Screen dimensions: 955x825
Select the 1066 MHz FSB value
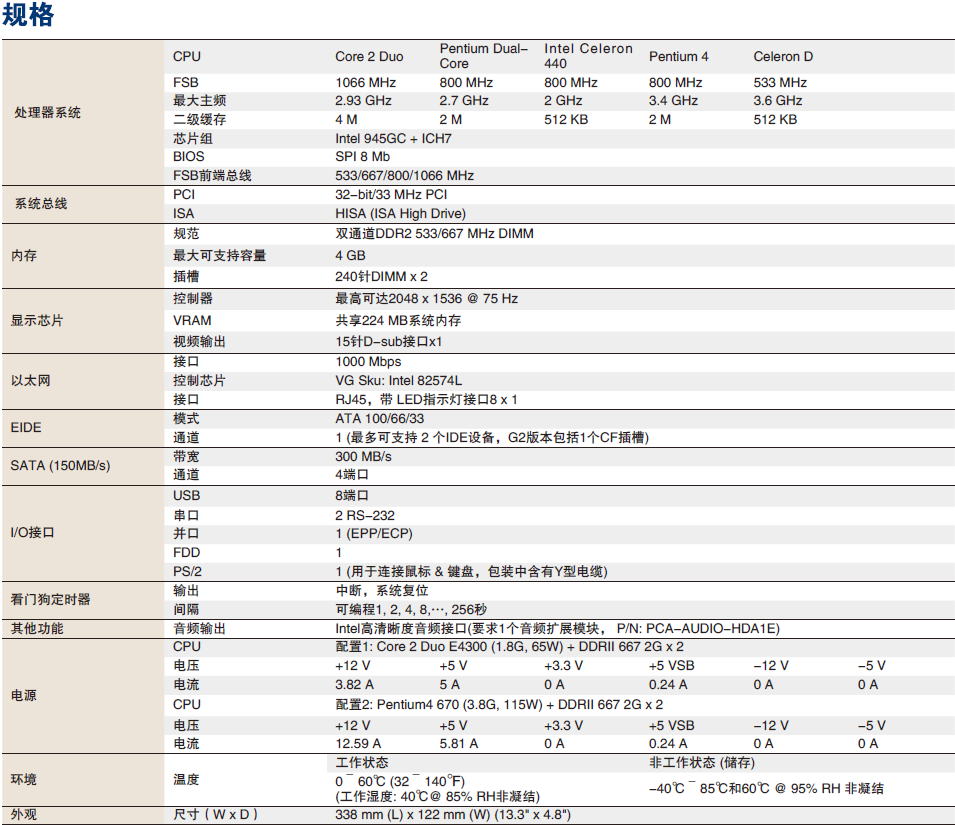365,82
